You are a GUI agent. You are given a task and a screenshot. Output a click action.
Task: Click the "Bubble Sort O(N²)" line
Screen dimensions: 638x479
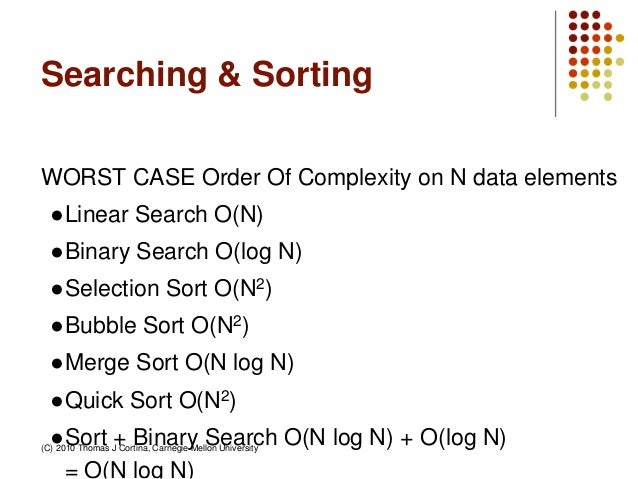(x=156, y=326)
